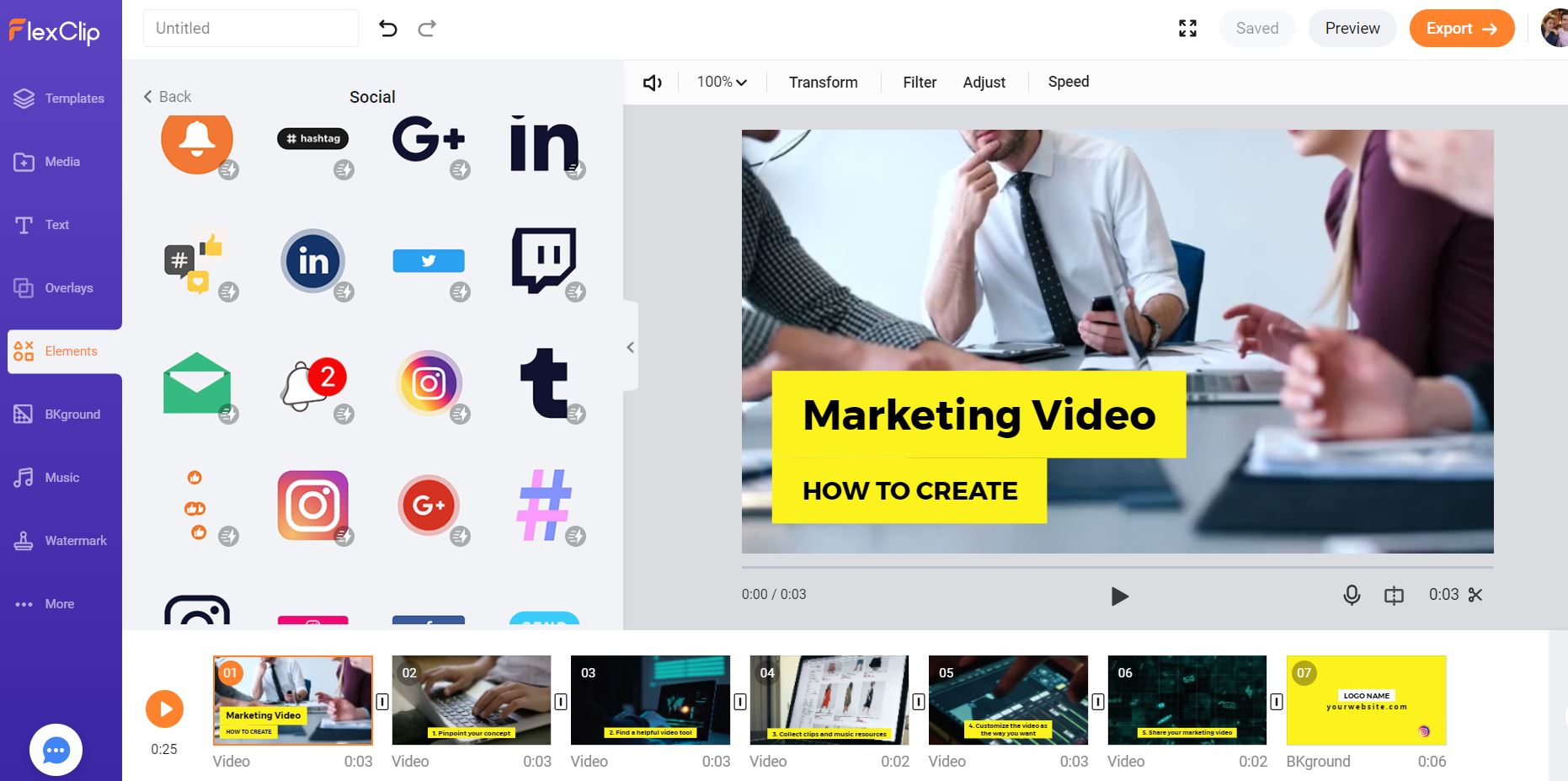The width and height of the screenshot is (1568, 781).
Task: Open the Text sidebar section
Action: [x=41, y=225]
